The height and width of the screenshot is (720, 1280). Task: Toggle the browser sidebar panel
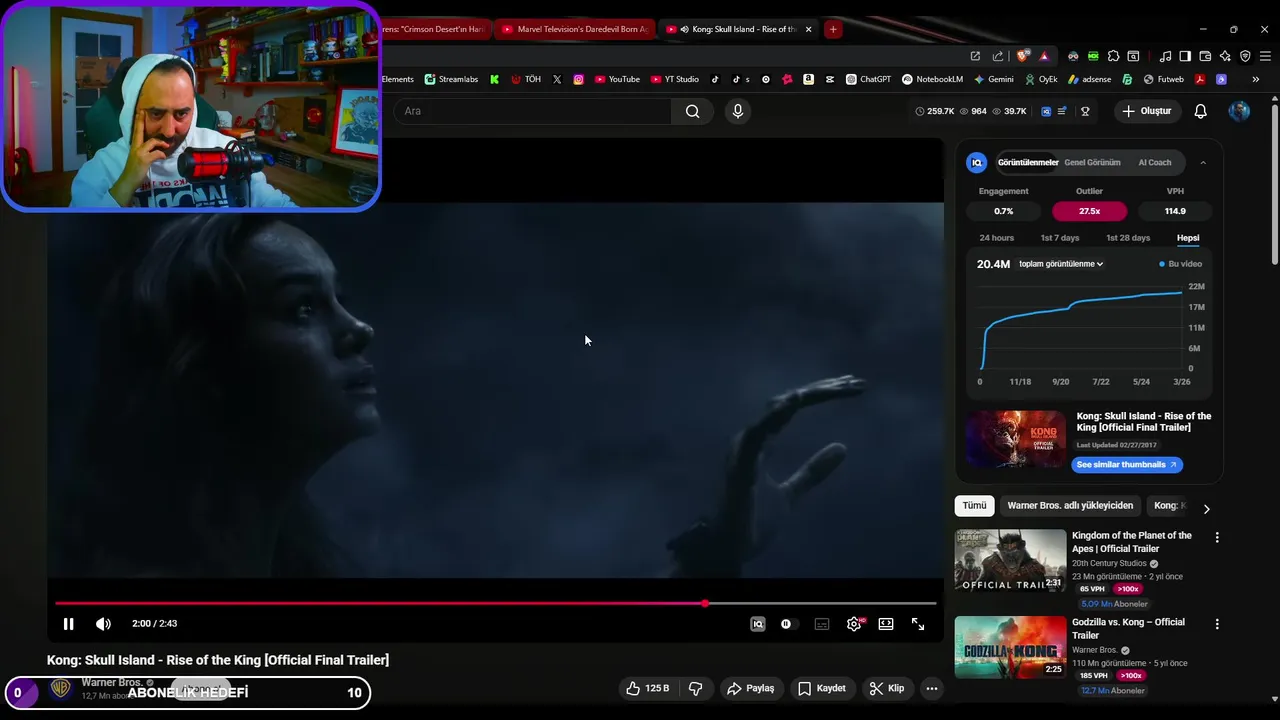point(1185,56)
